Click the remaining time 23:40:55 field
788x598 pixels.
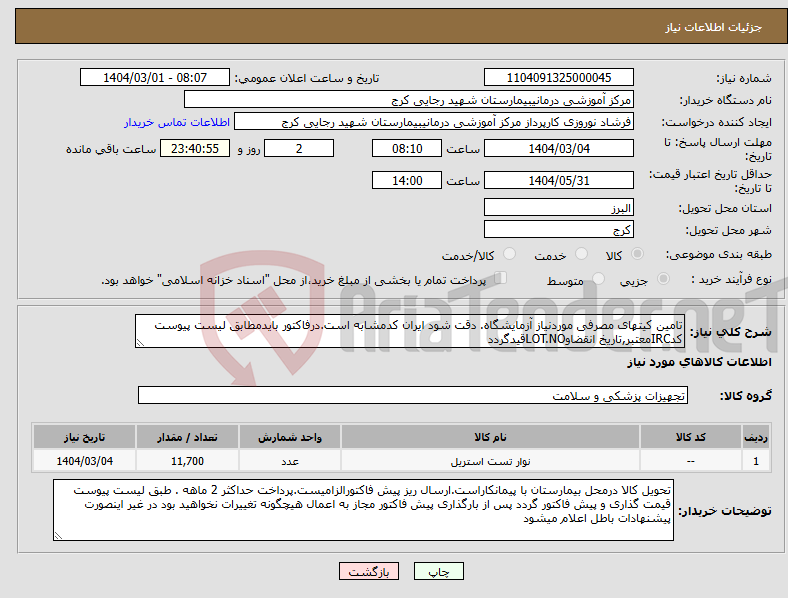[195, 149]
